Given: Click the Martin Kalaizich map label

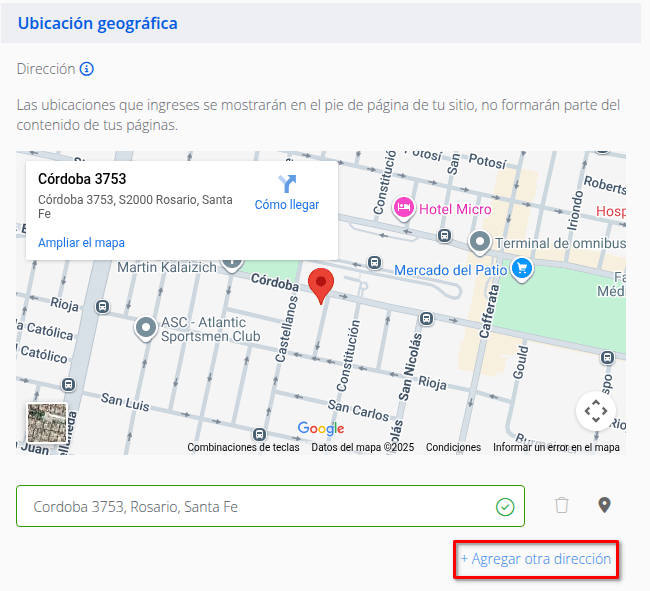Looking at the screenshot, I should point(167,267).
